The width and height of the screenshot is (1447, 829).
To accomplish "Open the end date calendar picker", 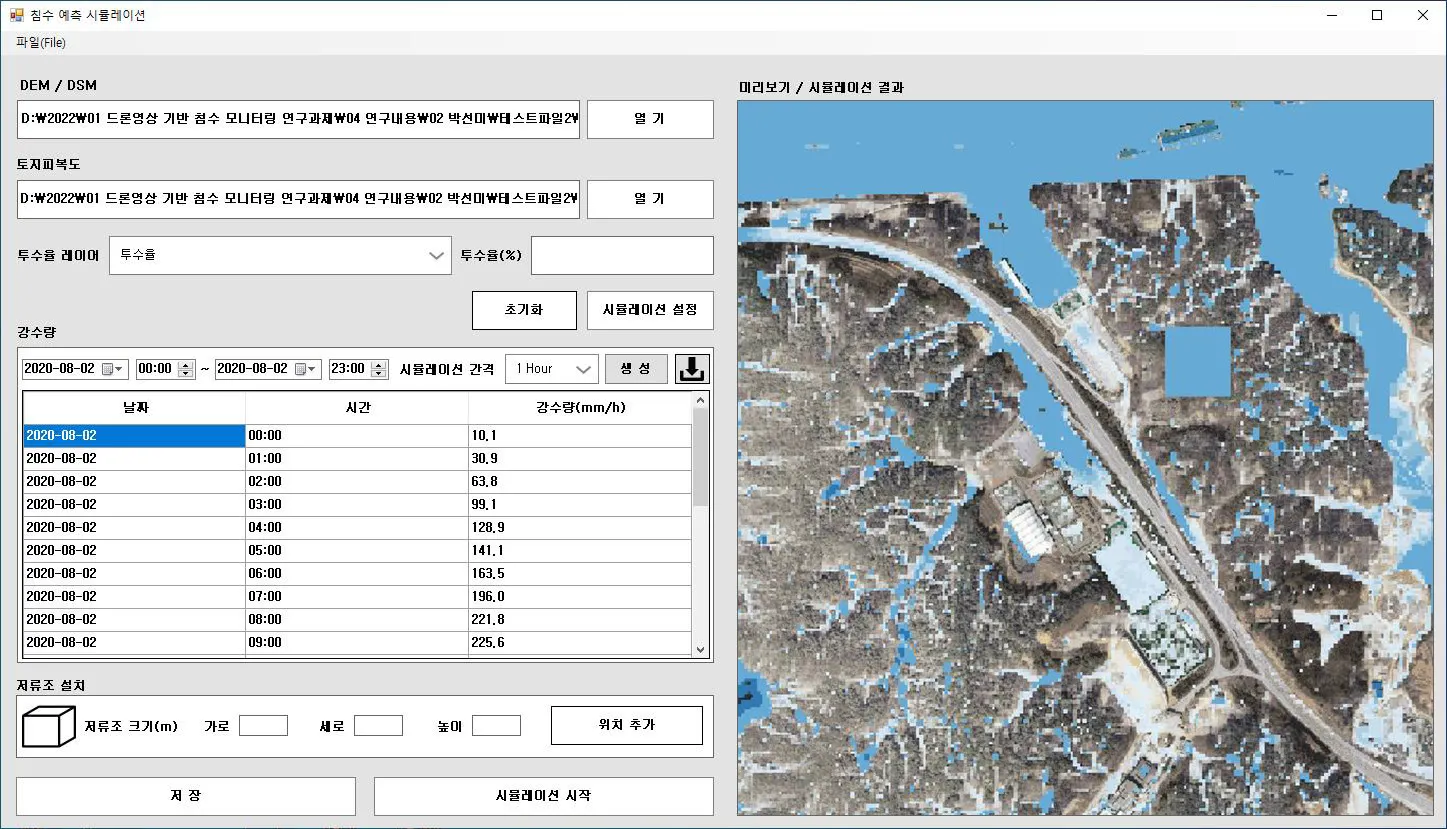I will coord(307,369).
